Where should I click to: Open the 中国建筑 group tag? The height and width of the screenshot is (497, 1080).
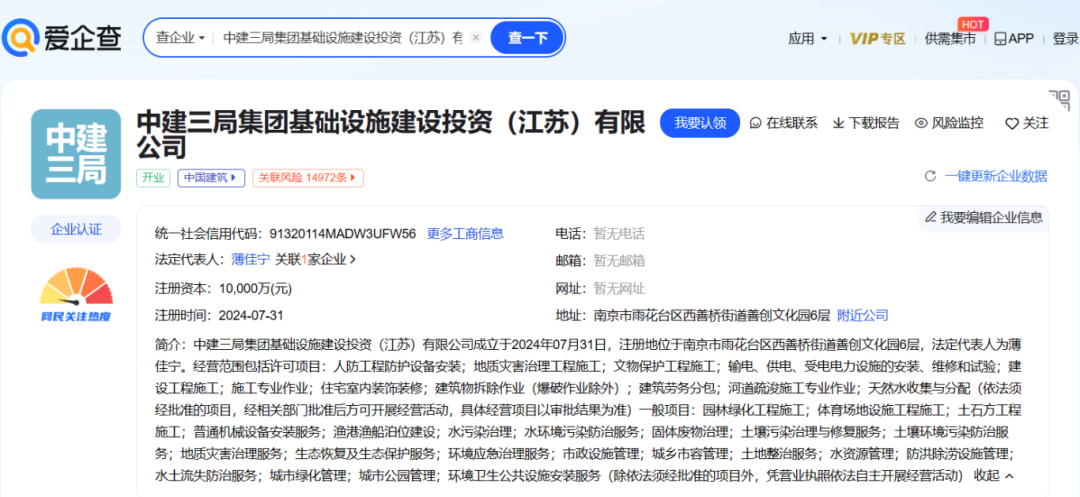pyautogui.click(x=211, y=178)
